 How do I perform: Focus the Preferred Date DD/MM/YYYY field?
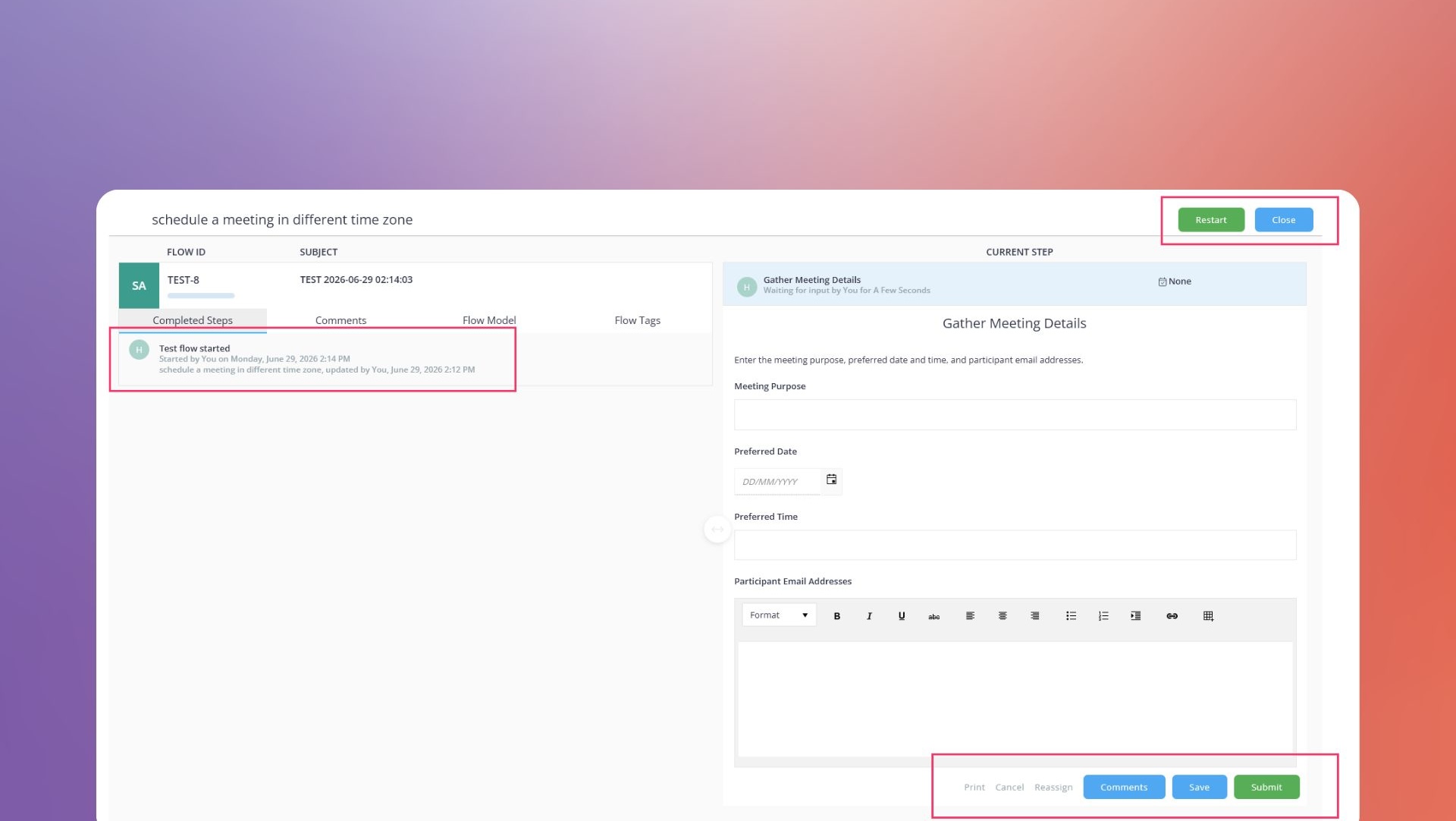(777, 482)
